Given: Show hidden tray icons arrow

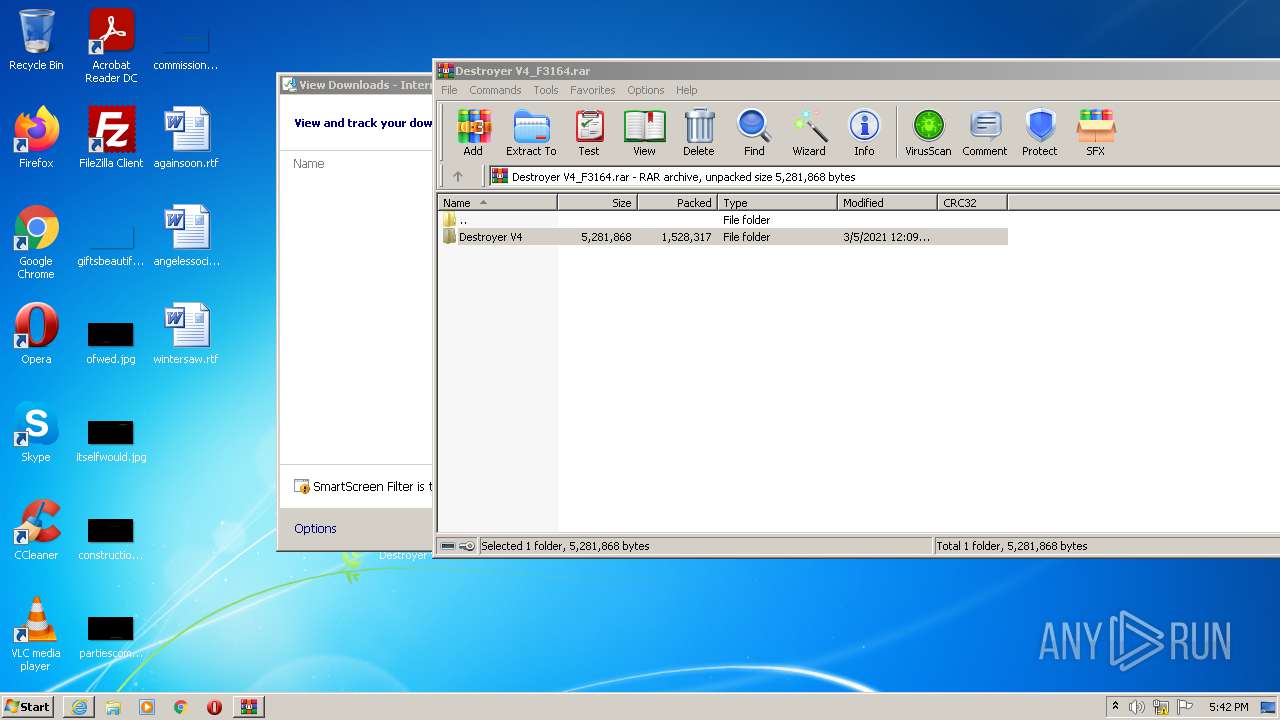Looking at the screenshot, I should click(1115, 707).
